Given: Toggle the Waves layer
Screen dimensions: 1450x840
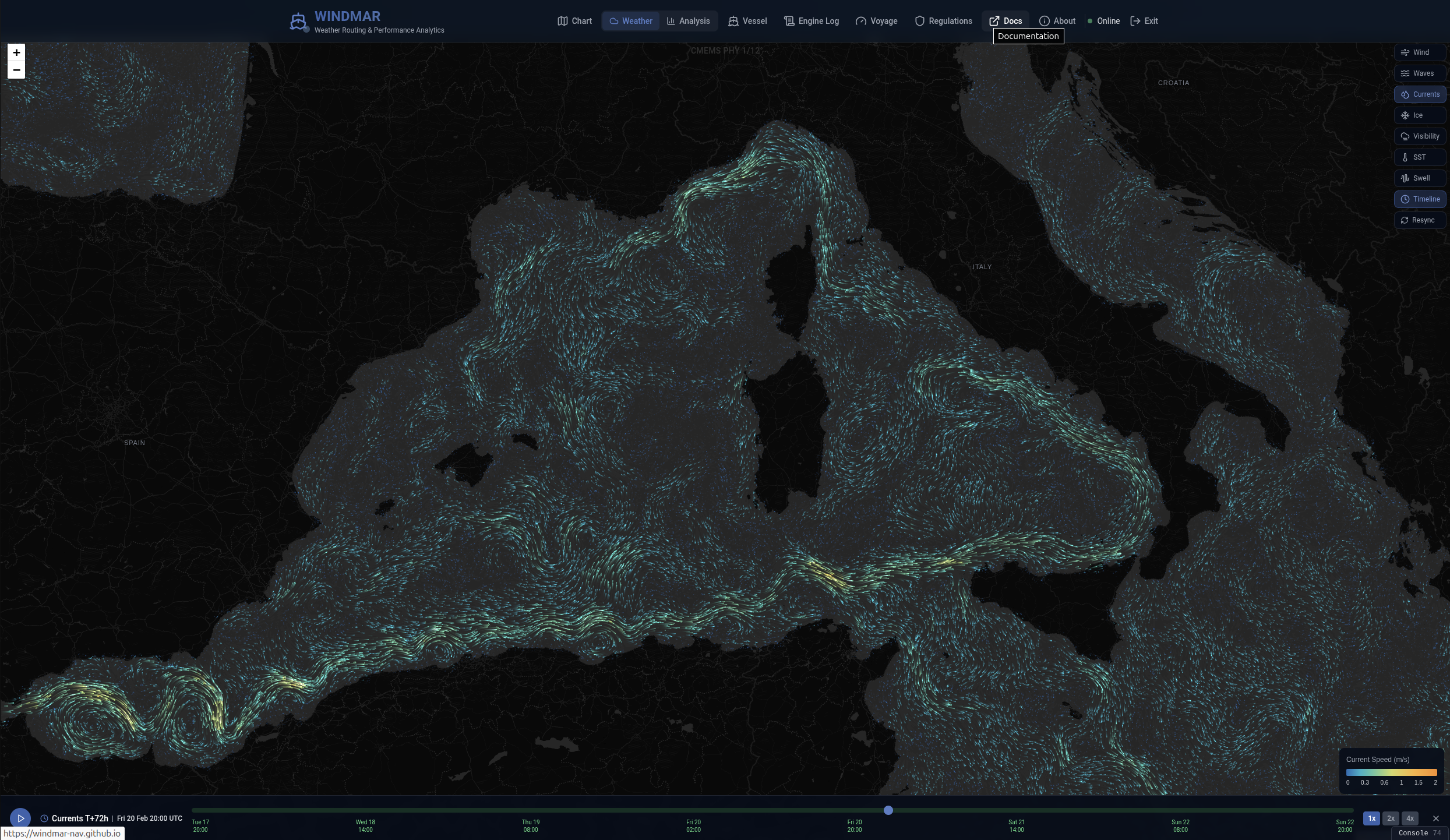Looking at the screenshot, I should coord(1420,73).
